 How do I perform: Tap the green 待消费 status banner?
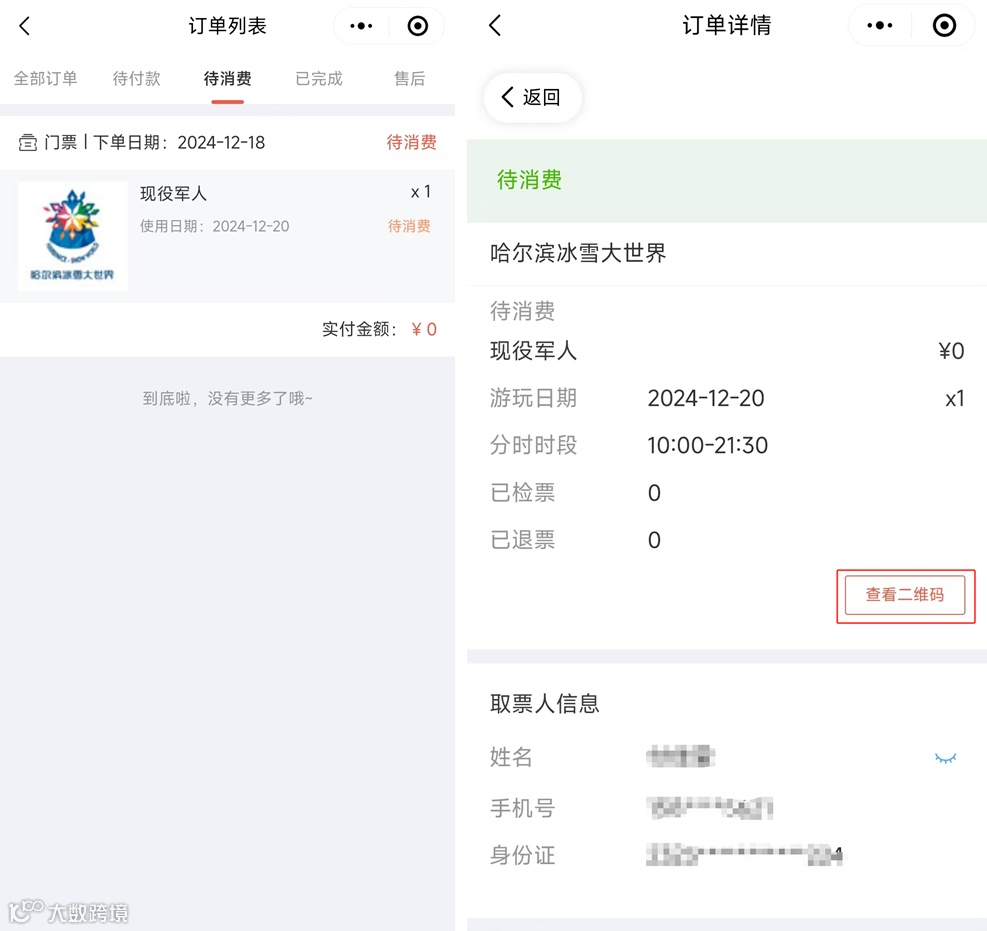(x=727, y=181)
